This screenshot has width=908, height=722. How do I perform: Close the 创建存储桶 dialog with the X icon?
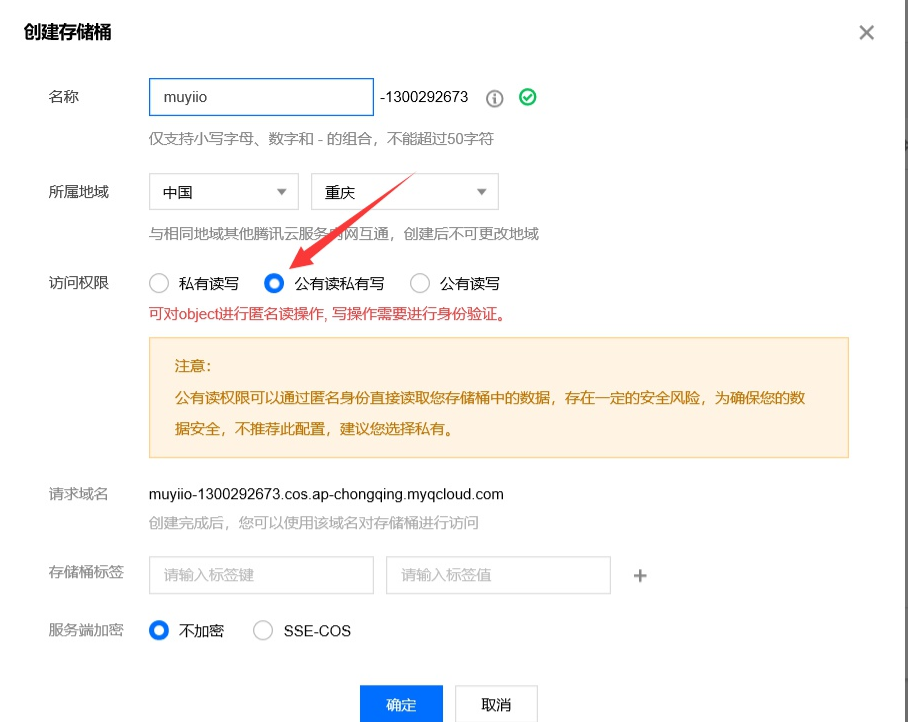point(866,32)
